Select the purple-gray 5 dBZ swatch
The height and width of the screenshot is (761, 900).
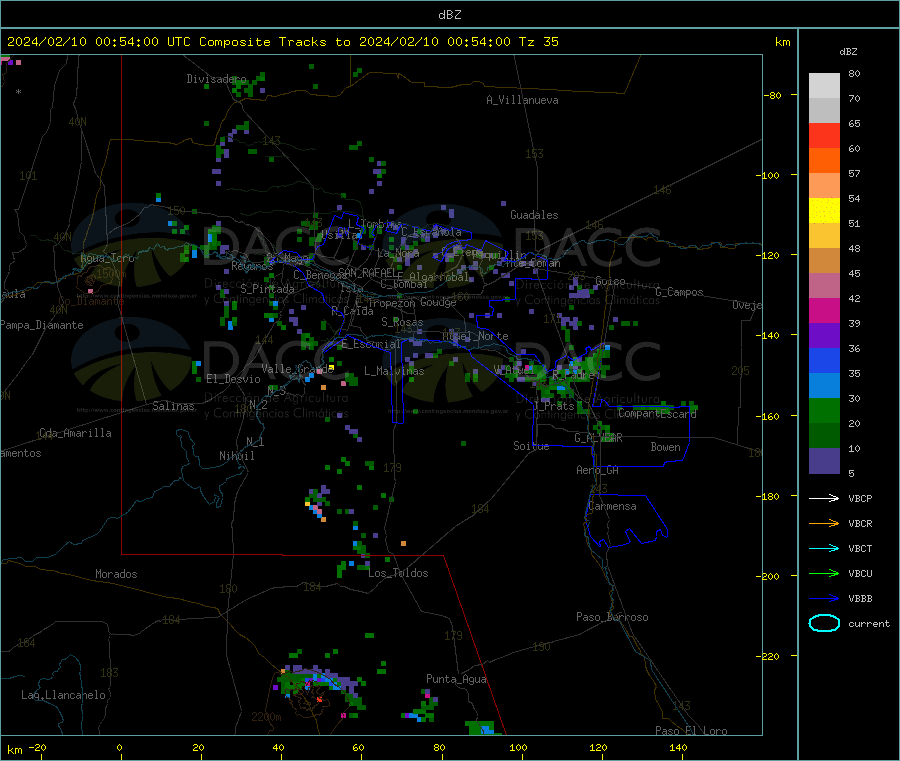point(824,461)
